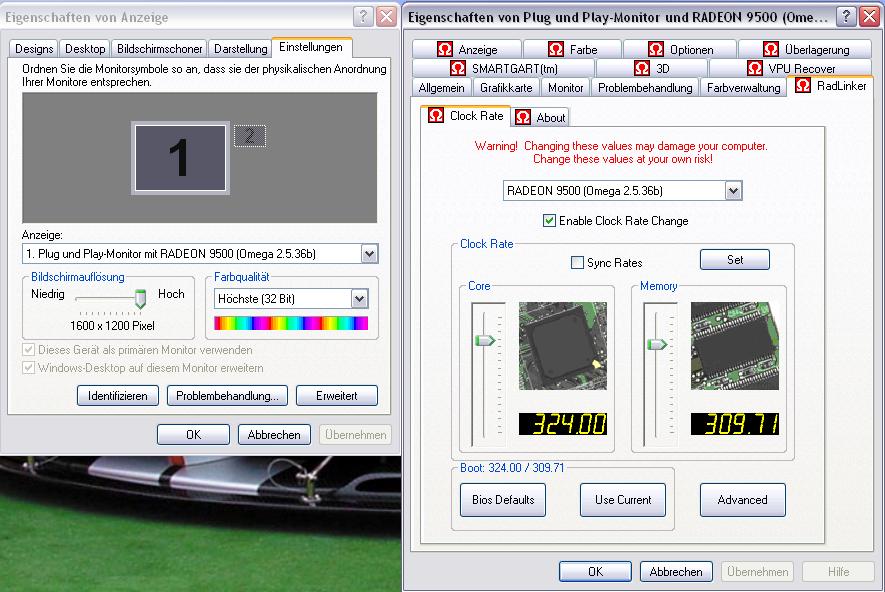Click the Memory chip image
The image size is (885, 592).
[x=735, y=346]
